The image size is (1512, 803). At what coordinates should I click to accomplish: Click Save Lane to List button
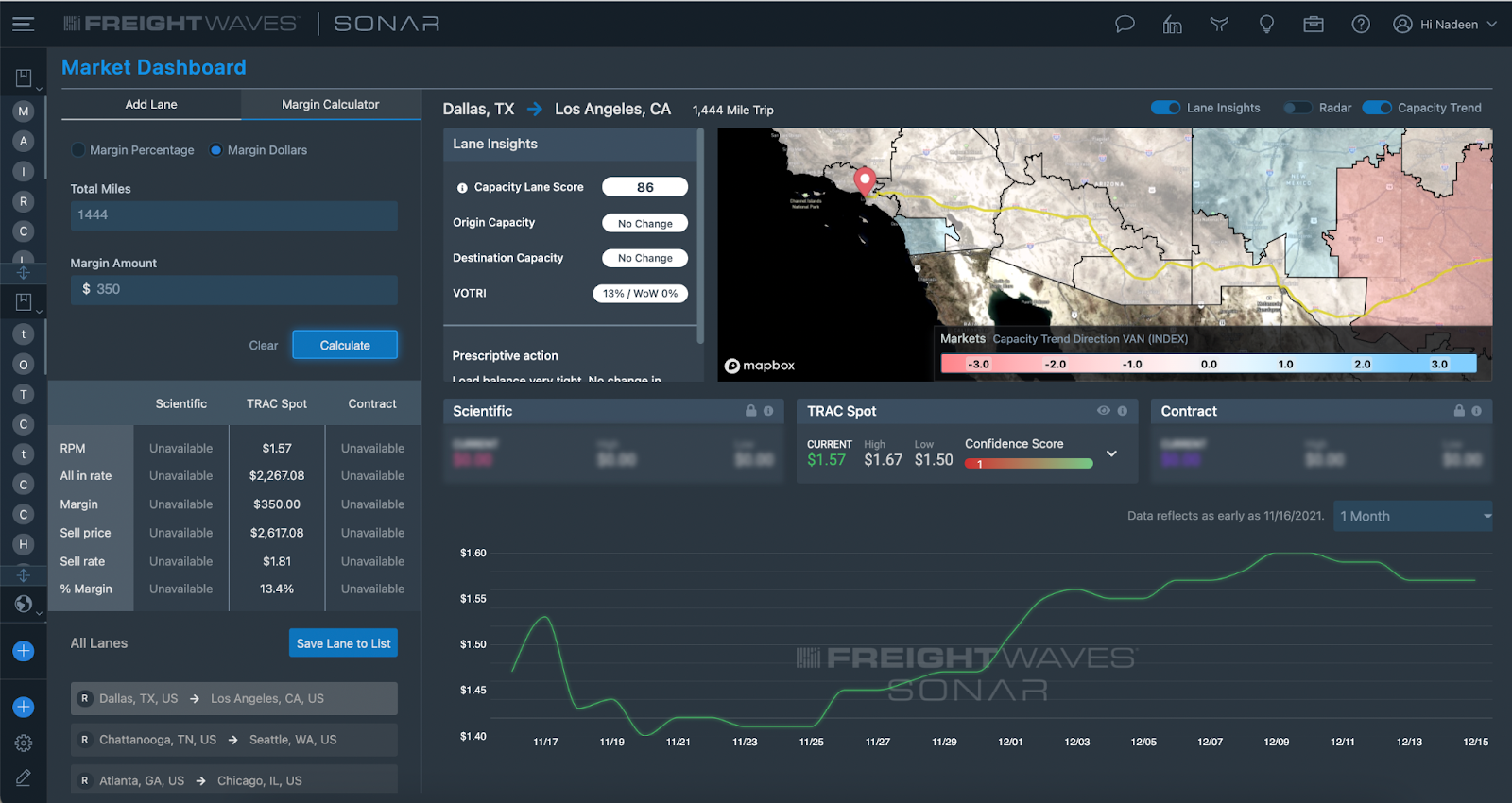[x=343, y=643]
